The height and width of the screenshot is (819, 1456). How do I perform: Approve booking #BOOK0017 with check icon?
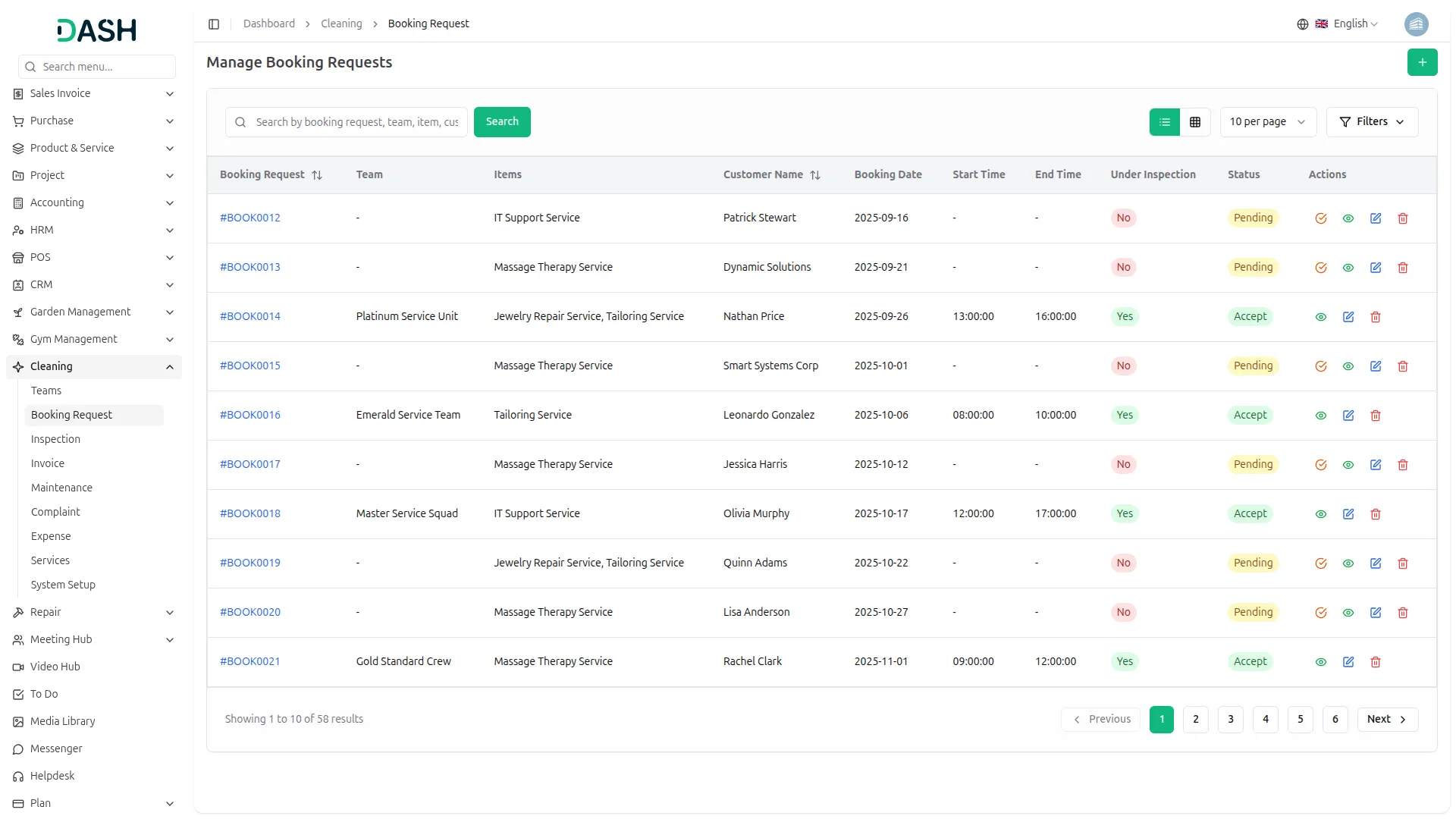(1320, 465)
